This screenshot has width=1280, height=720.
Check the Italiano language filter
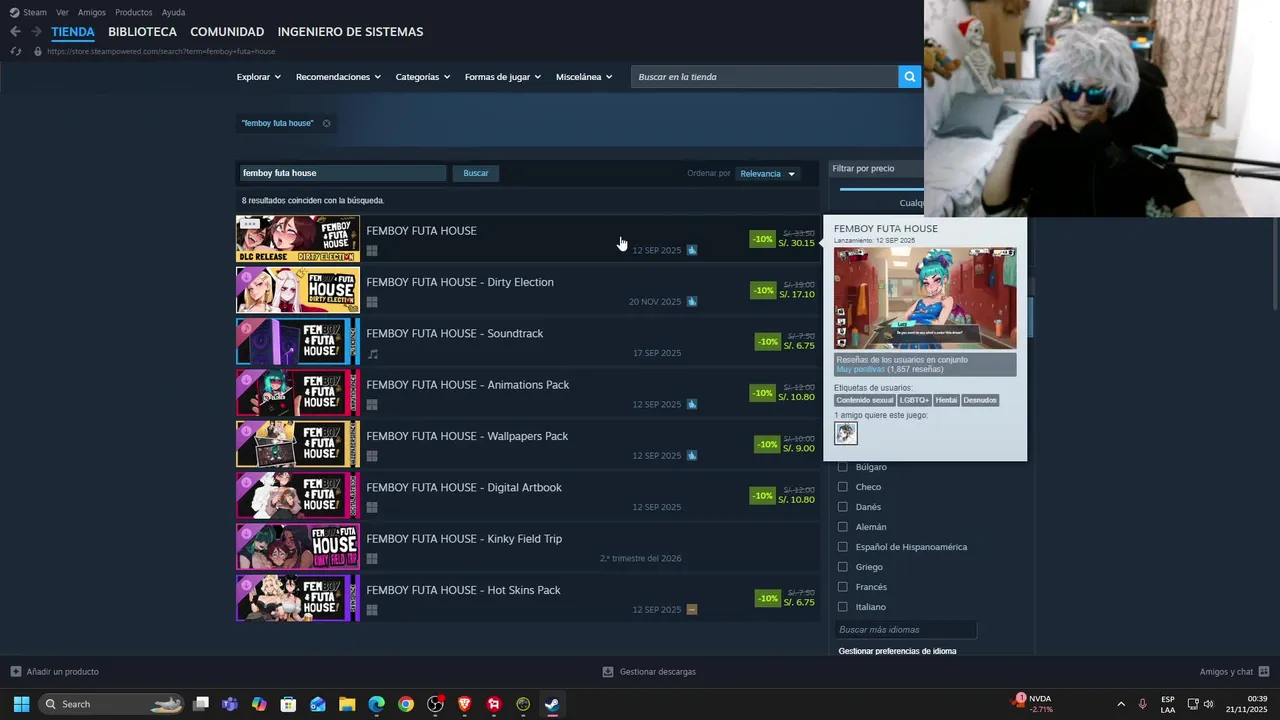tap(842, 607)
